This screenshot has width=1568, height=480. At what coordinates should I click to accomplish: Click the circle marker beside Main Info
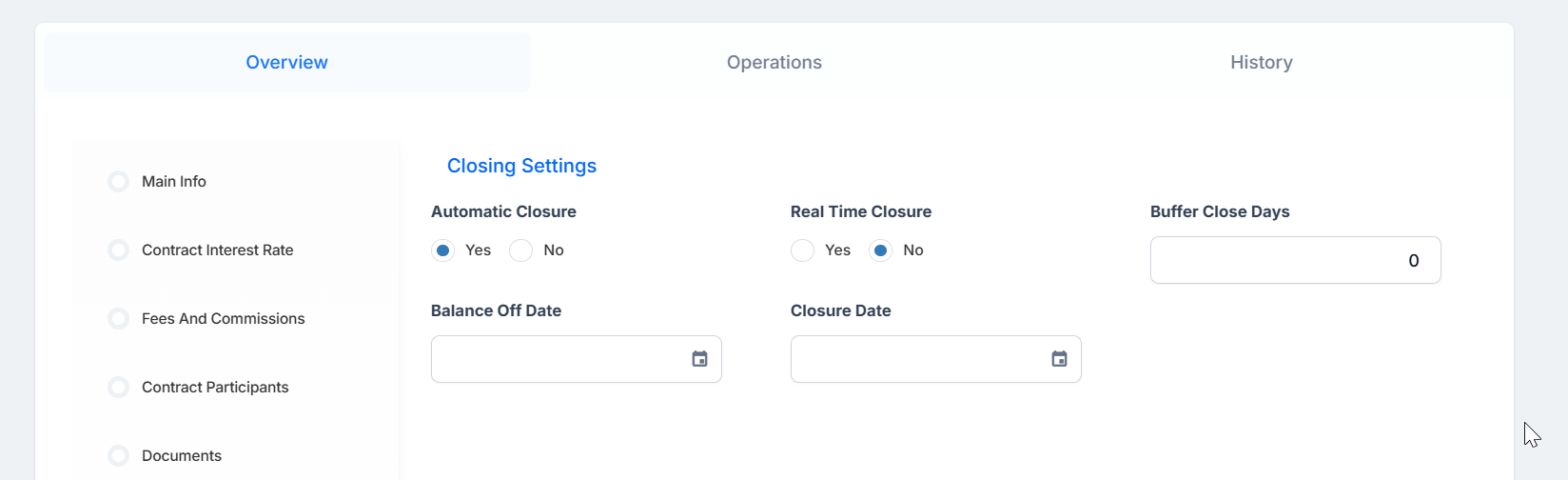pos(118,181)
